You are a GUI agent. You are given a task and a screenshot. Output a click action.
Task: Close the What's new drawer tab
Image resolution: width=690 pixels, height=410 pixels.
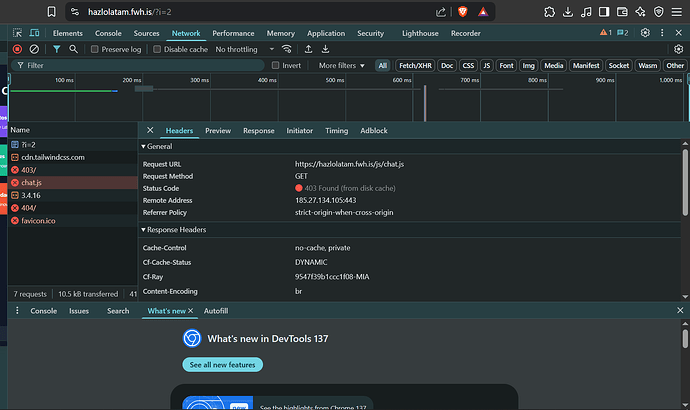(x=191, y=311)
